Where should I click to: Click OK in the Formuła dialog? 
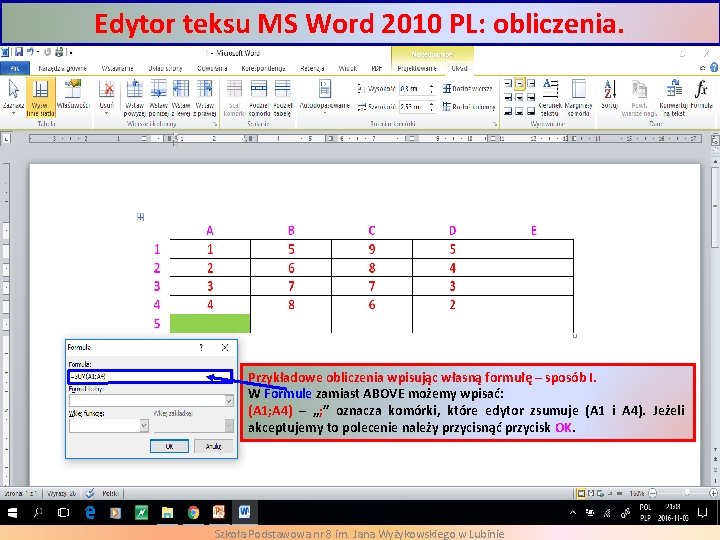pyautogui.click(x=169, y=446)
